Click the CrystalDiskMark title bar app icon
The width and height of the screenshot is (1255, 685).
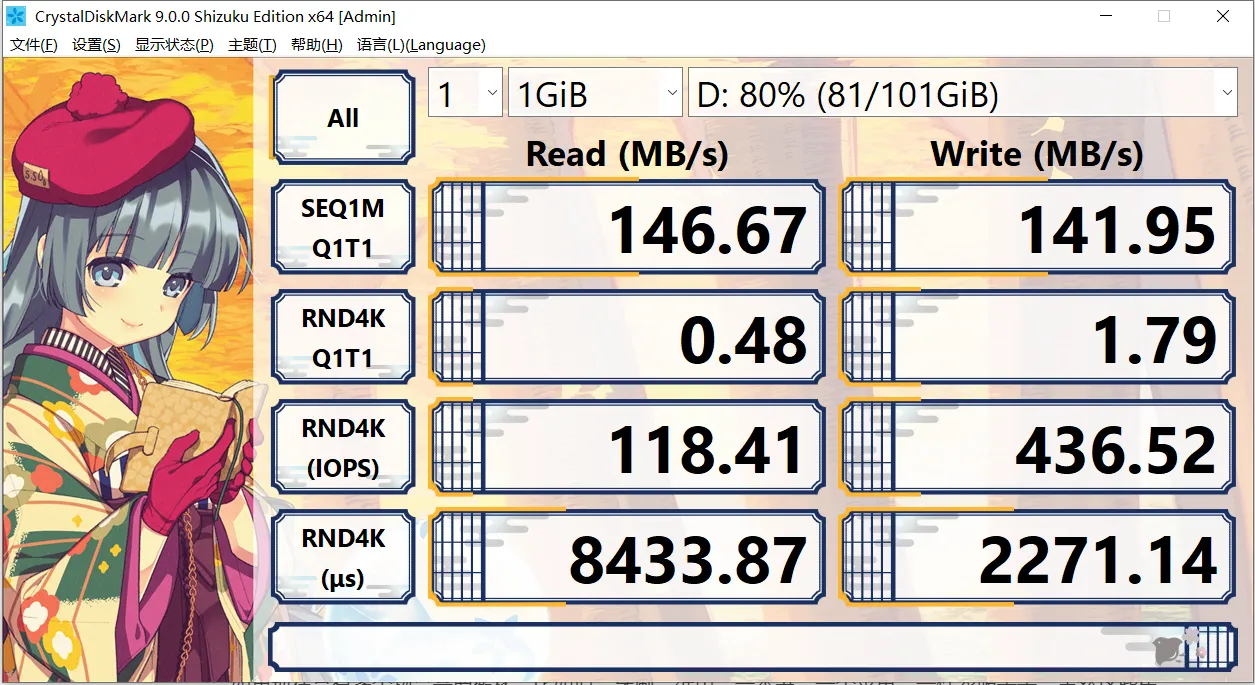coord(16,16)
